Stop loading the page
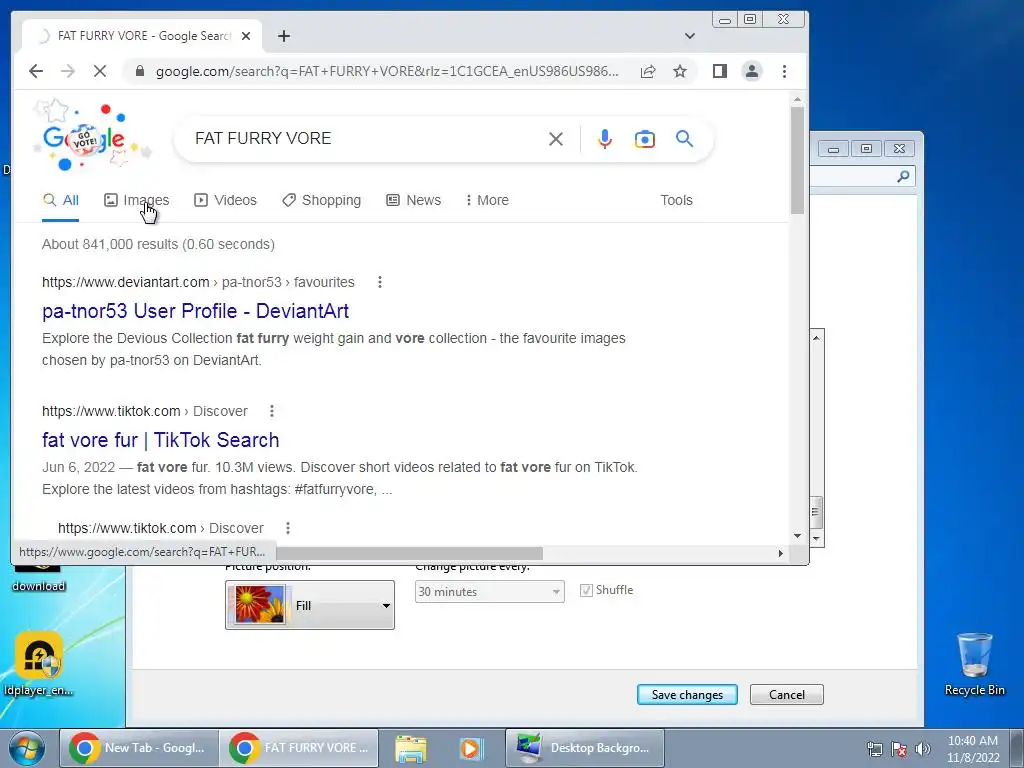The width and height of the screenshot is (1024, 768). [99, 71]
